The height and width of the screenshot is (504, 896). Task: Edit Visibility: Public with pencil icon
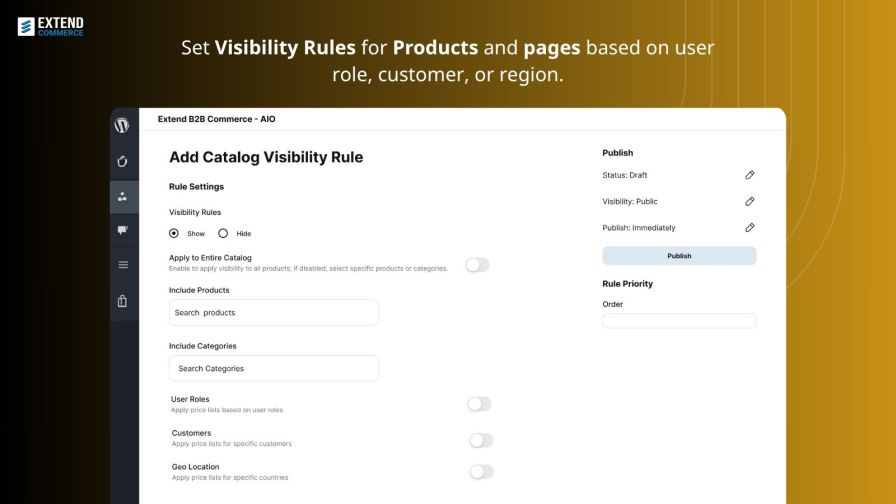(x=750, y=201)
